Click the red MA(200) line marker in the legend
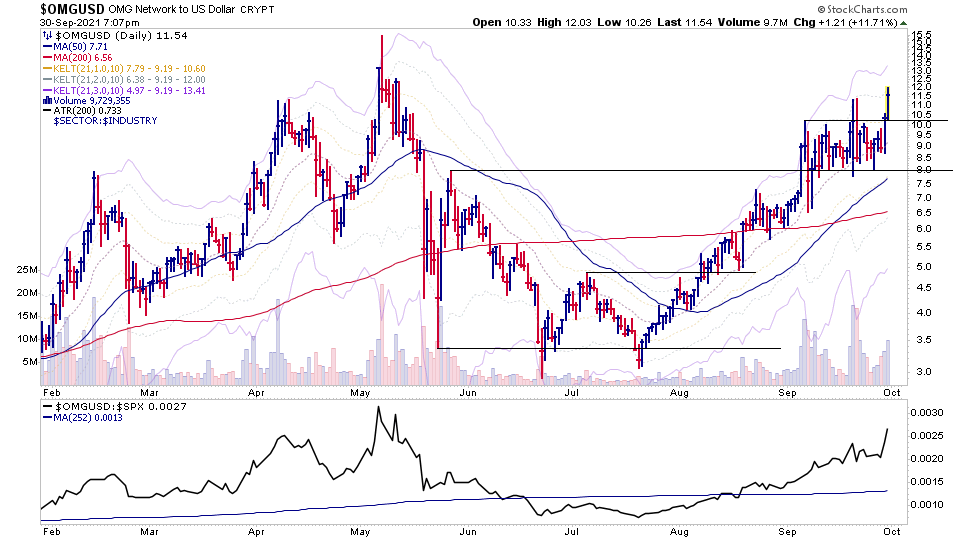 point(47,58)
